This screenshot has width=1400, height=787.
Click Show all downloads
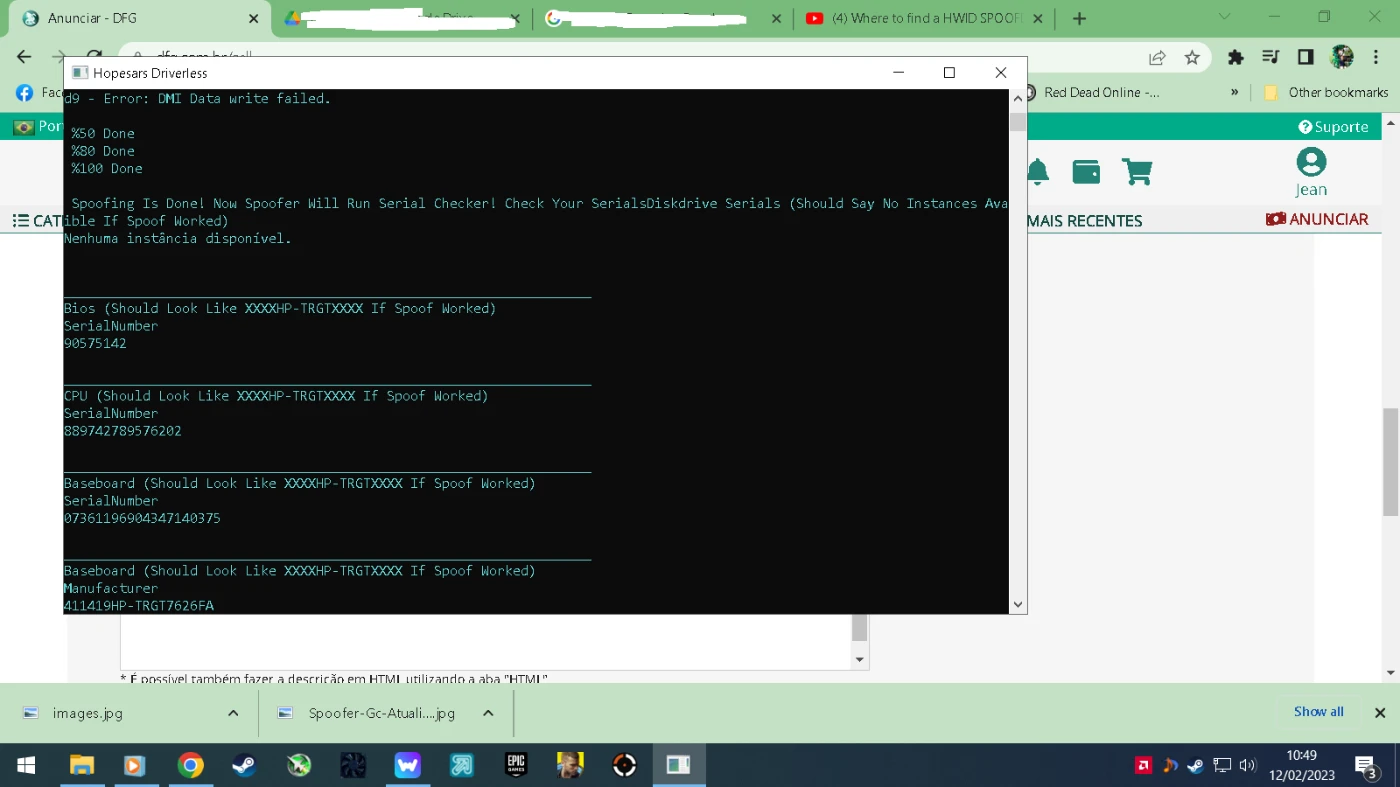1318,712
